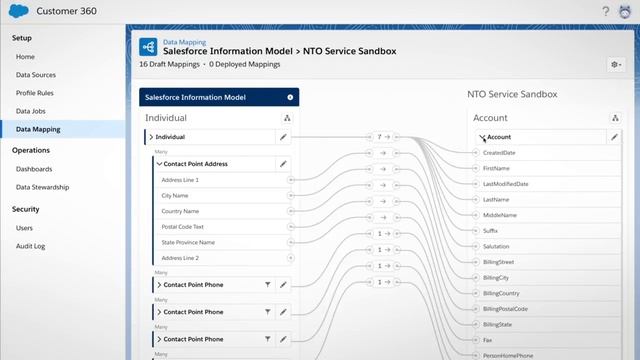Open Users under Security
Screen dimensions: 640x360
(x=24, y=228)
